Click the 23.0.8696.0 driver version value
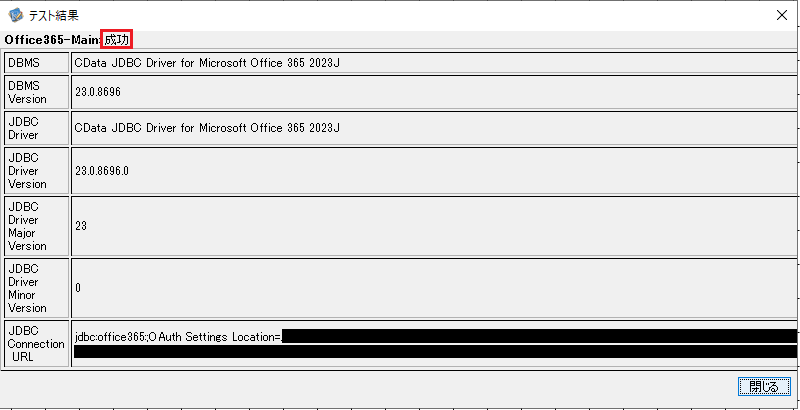The image size is (800, 410). tap(102, 170)
